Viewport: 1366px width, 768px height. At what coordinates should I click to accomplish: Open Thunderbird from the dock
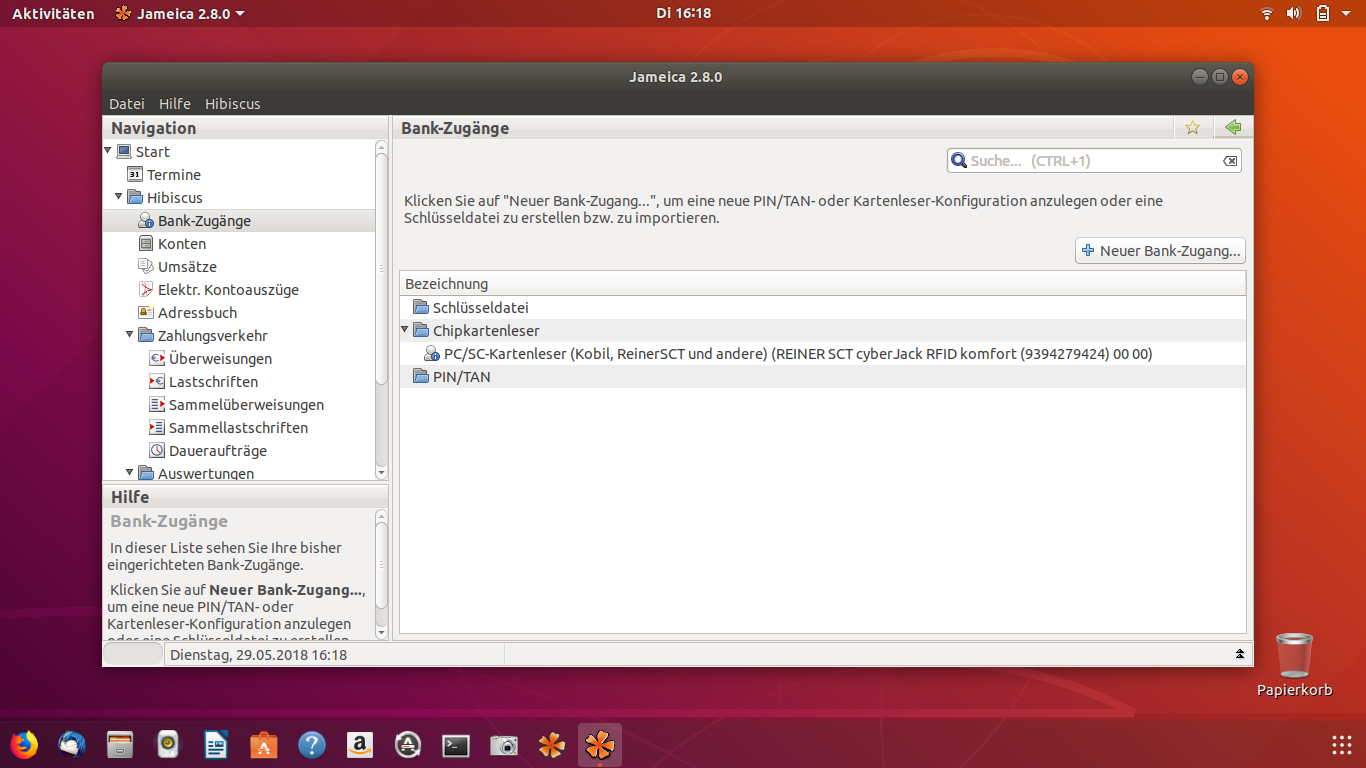point(72,745)
